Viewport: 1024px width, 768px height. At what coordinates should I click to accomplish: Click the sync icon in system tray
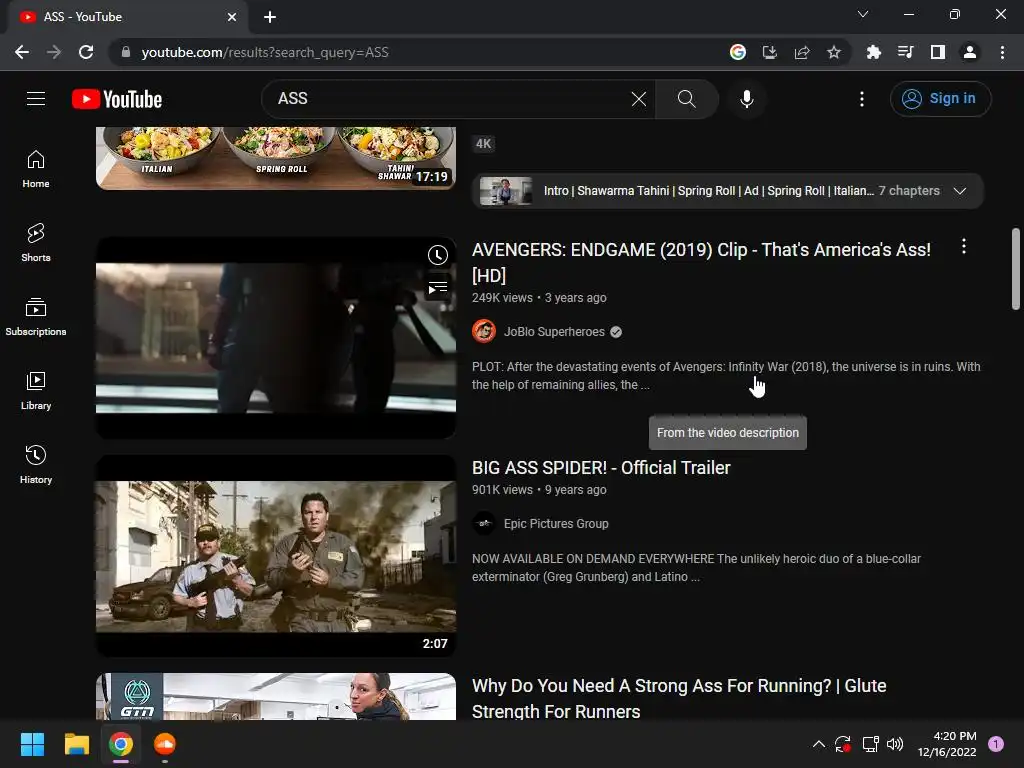[842, 744]
